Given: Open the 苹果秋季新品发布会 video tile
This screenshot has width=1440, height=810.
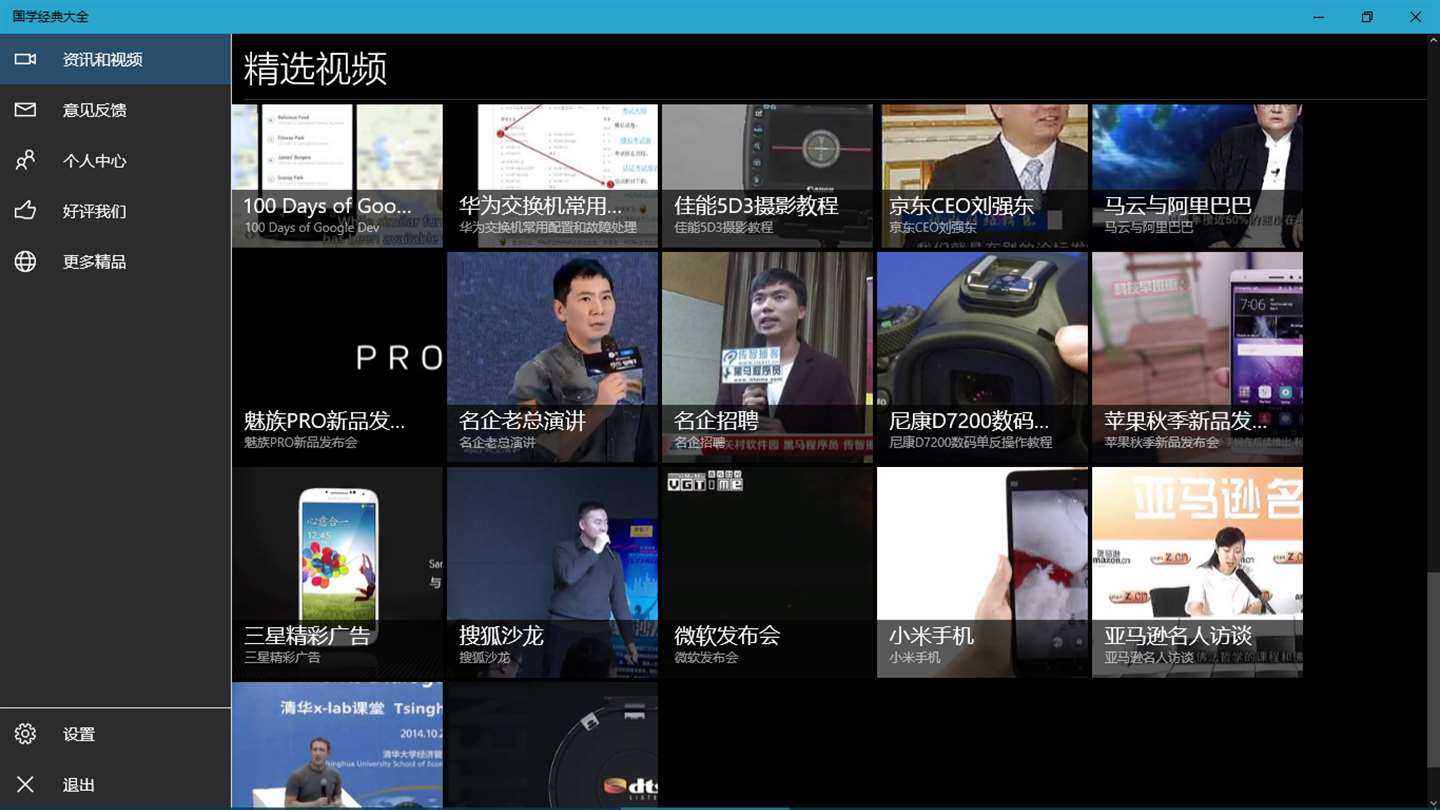Looking at the screenshot, I should pyautogui.click(x=1197, y=357).
